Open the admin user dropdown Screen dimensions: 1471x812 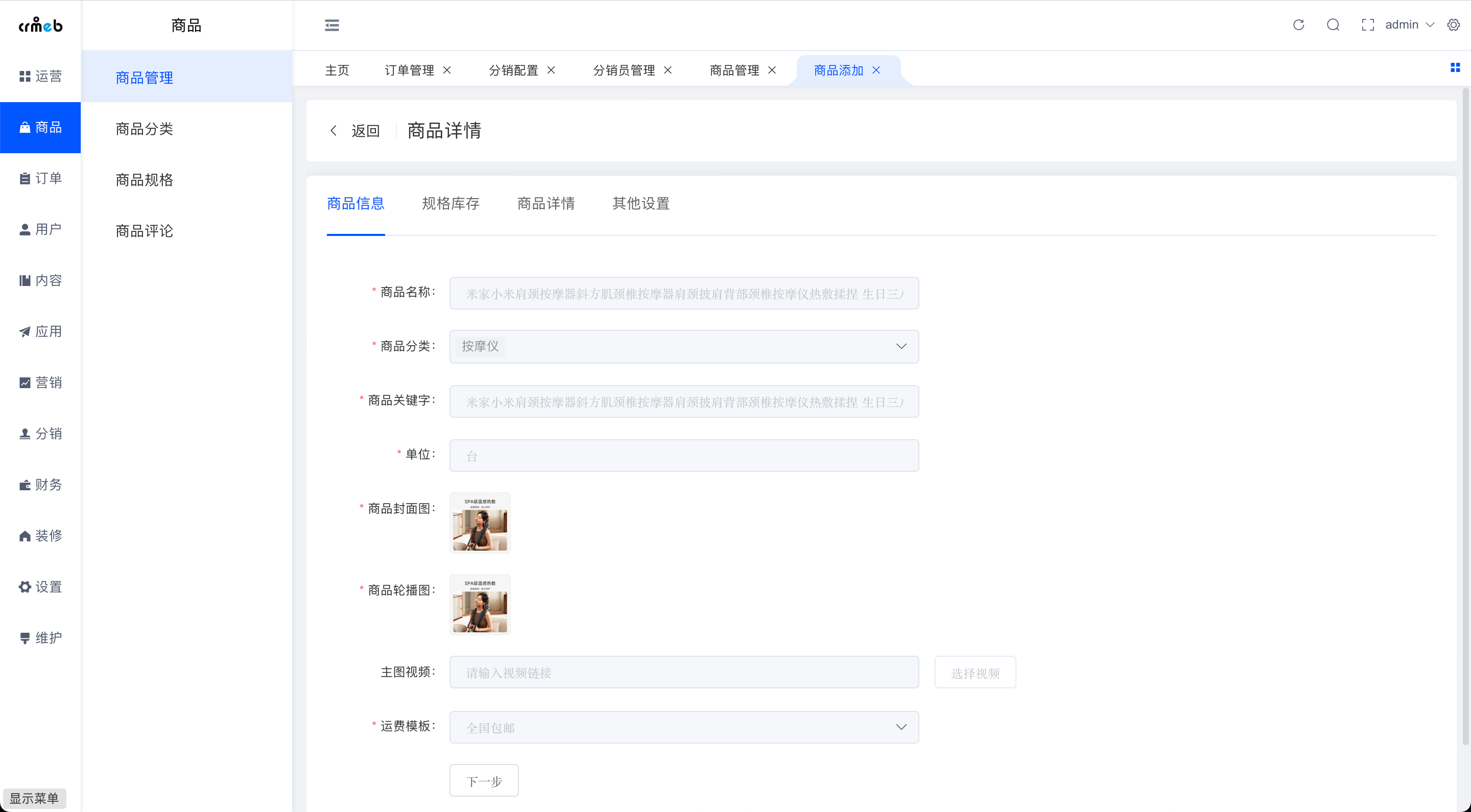[1409, 25]
